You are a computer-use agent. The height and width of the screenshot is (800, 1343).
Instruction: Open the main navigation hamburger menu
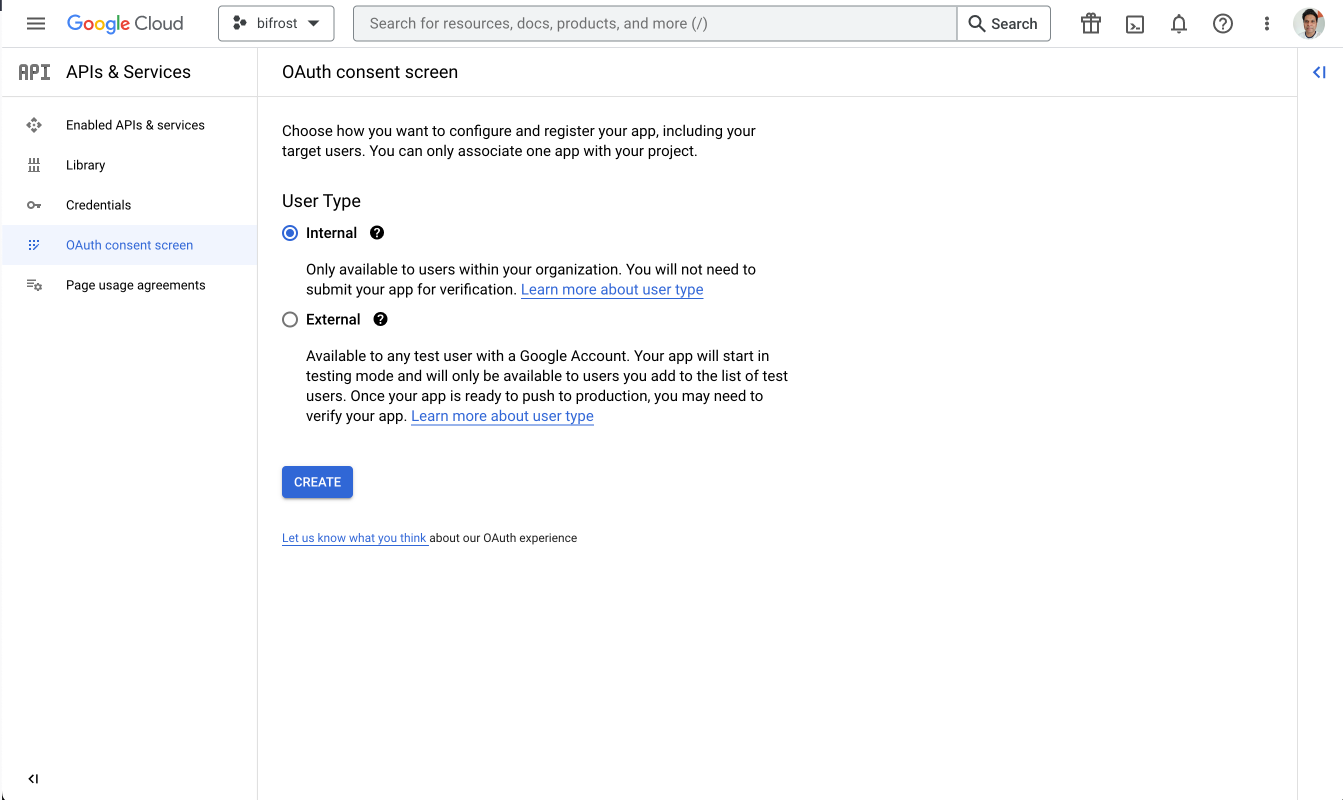pyautogui.click(x=36, y=24)
